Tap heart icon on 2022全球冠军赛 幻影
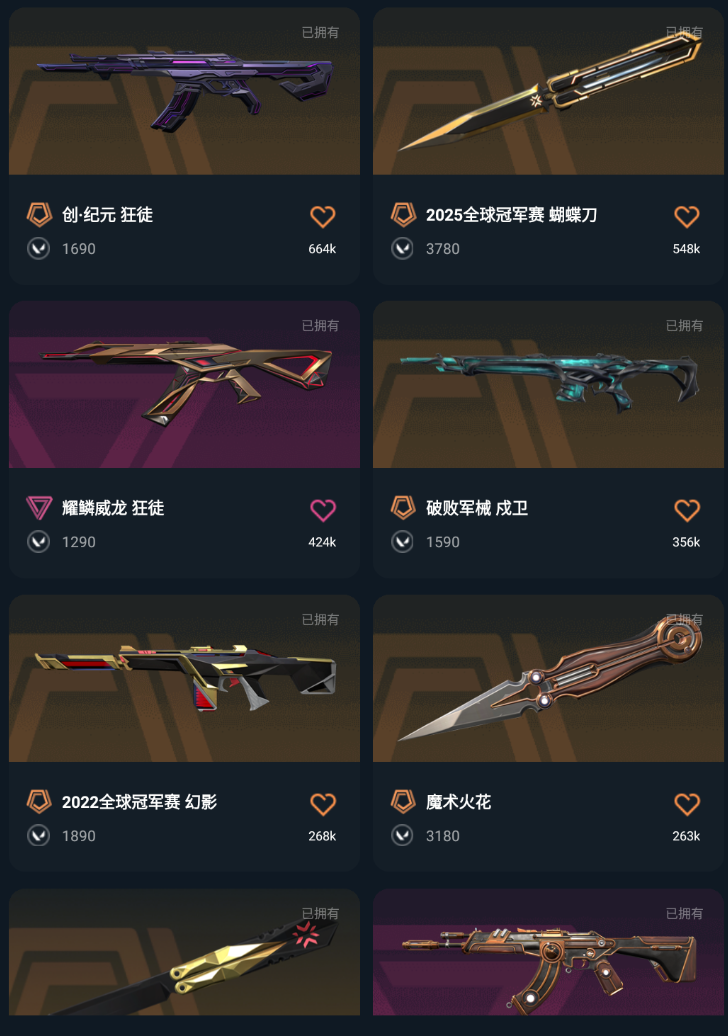The image size is (728, 1036). point(322,803)
